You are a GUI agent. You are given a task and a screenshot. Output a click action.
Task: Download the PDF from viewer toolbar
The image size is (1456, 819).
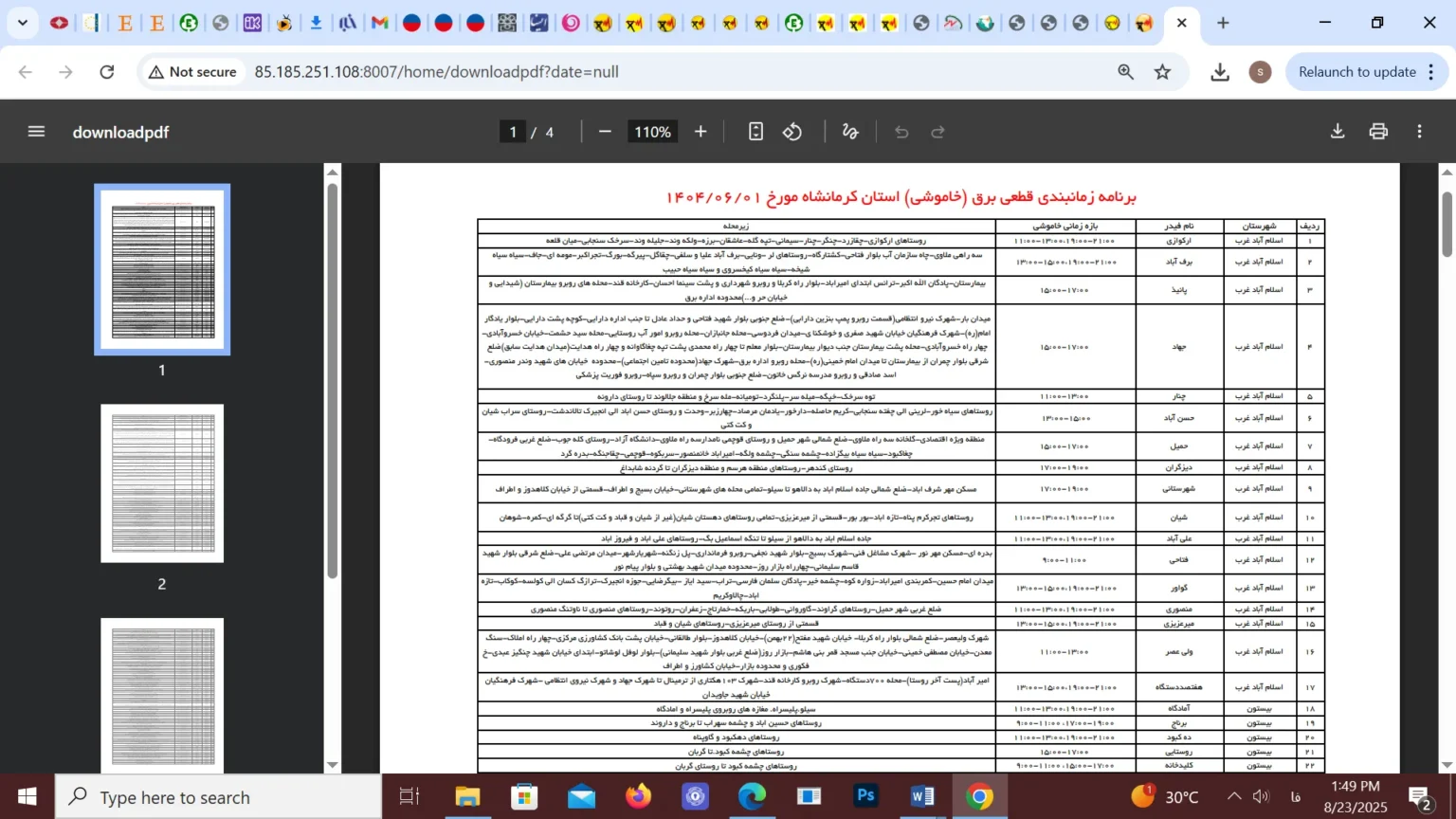[1337, 132]
